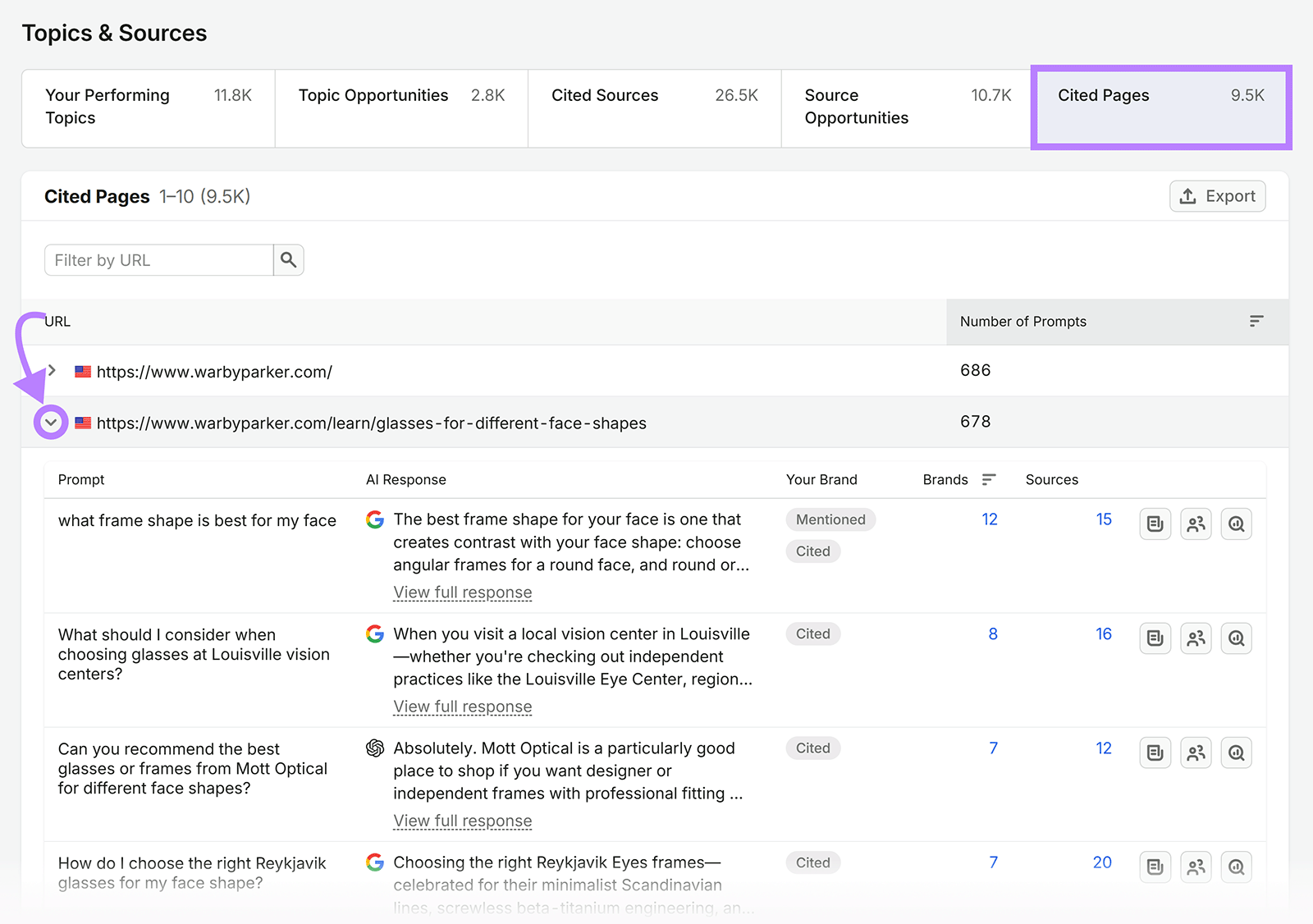The height and width of the screenshot is (924, 1313).
Task: Select the Source Opportunities tab
Action: click(x=908, y=108)
